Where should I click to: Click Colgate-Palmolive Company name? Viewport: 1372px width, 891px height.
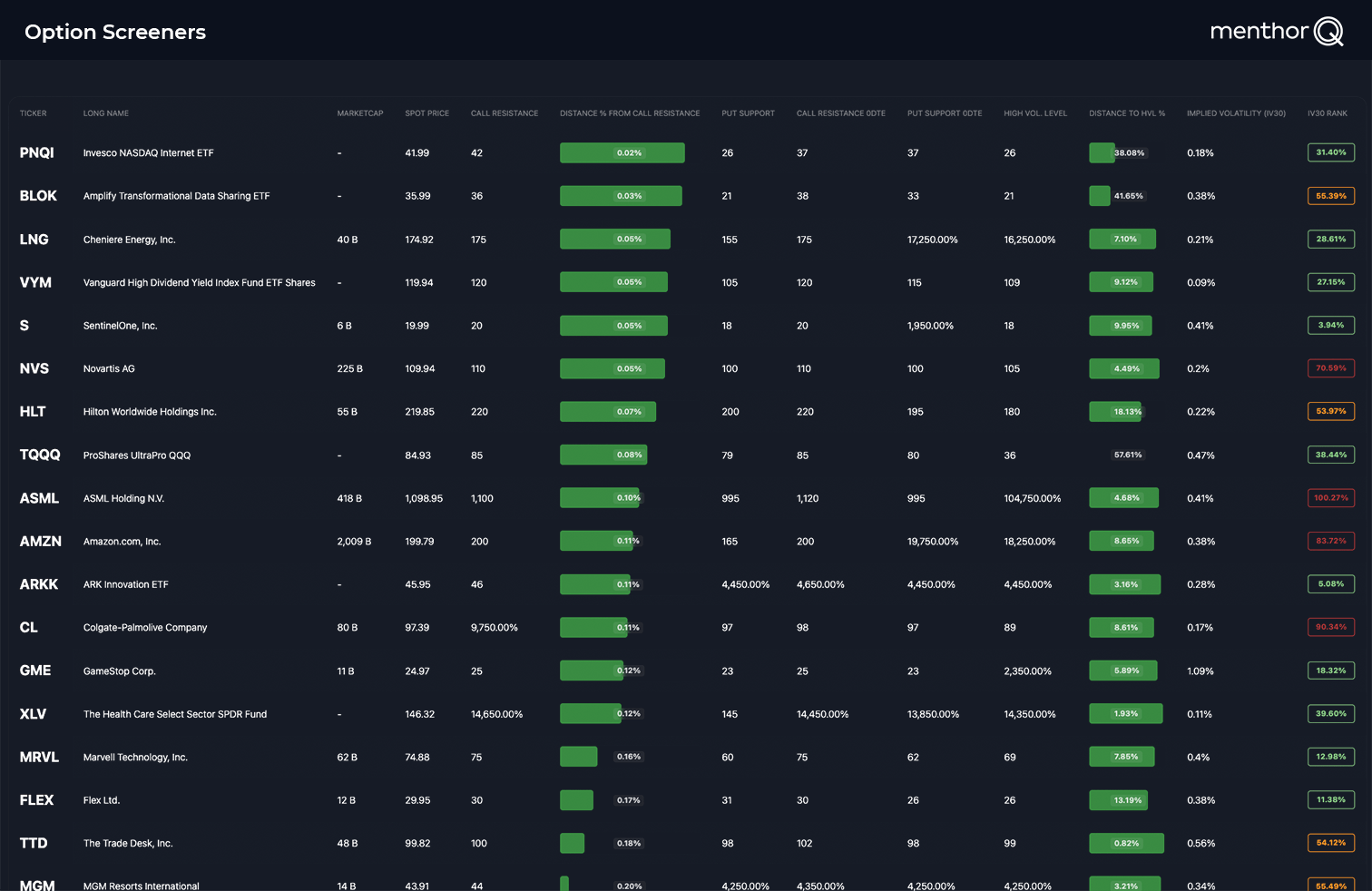[x=145, y=627]
